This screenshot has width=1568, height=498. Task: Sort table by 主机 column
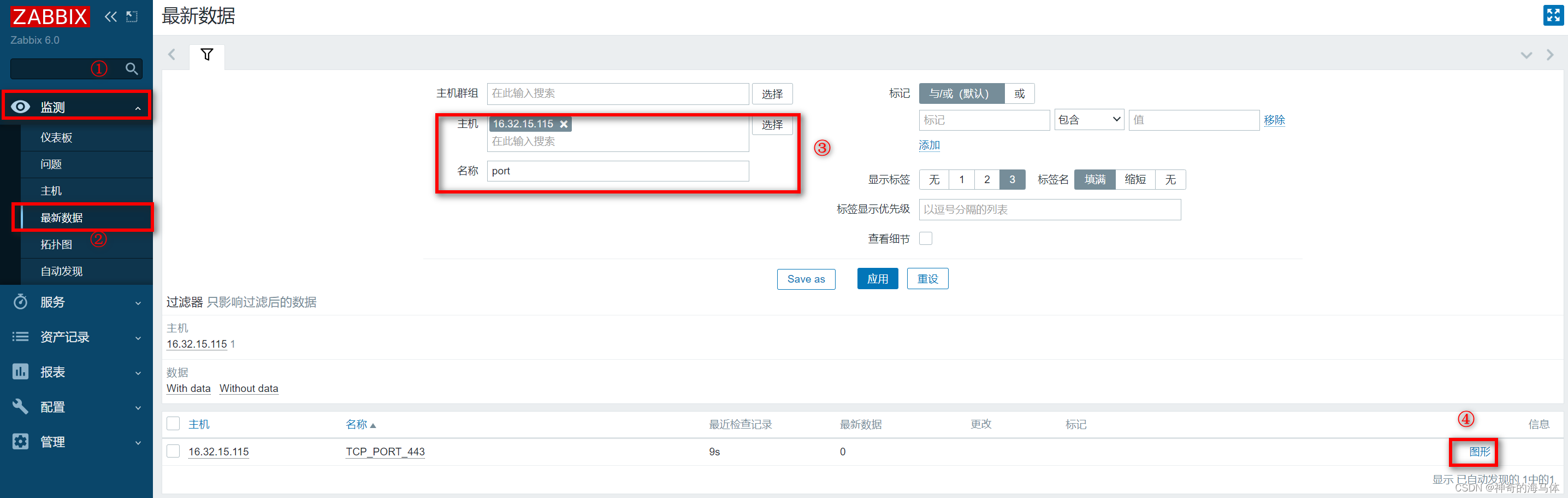[x=199, y=424]
